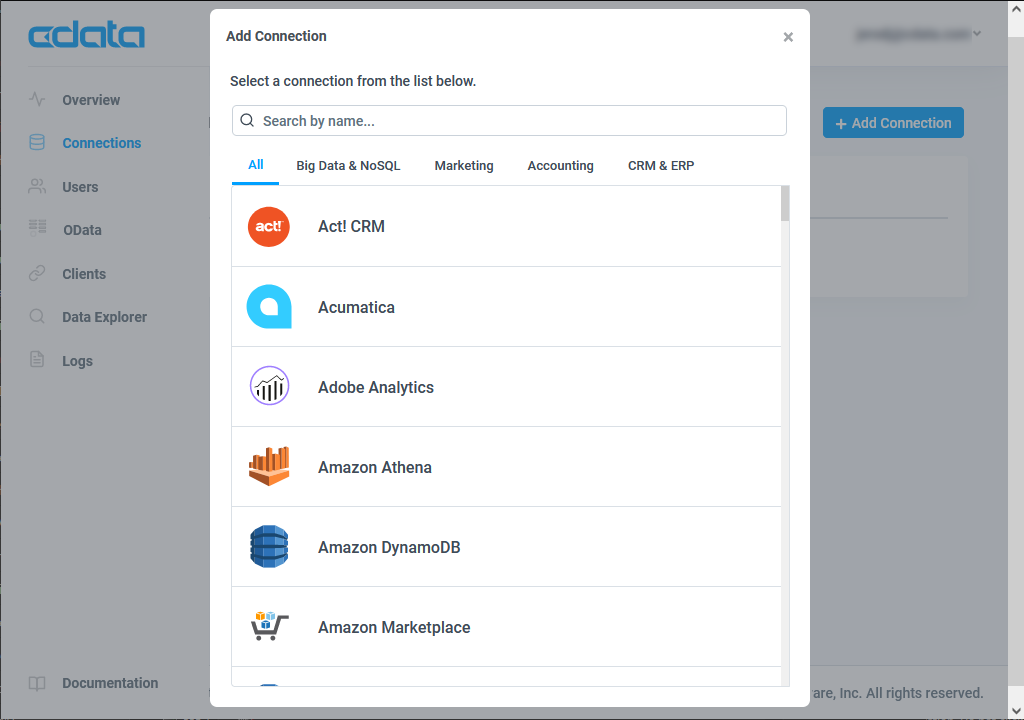The image size is (1024, 720).
Task: Click the Amazon DynamoDB database icon
Action: point(269,546)
